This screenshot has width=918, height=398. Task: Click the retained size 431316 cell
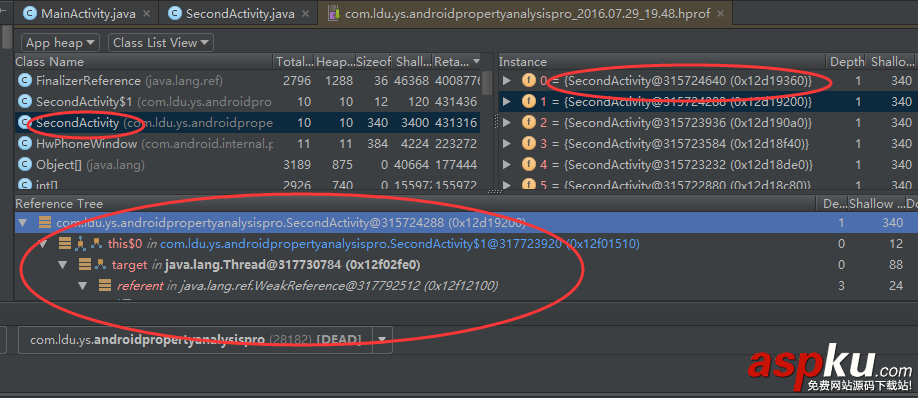point(456,123)
